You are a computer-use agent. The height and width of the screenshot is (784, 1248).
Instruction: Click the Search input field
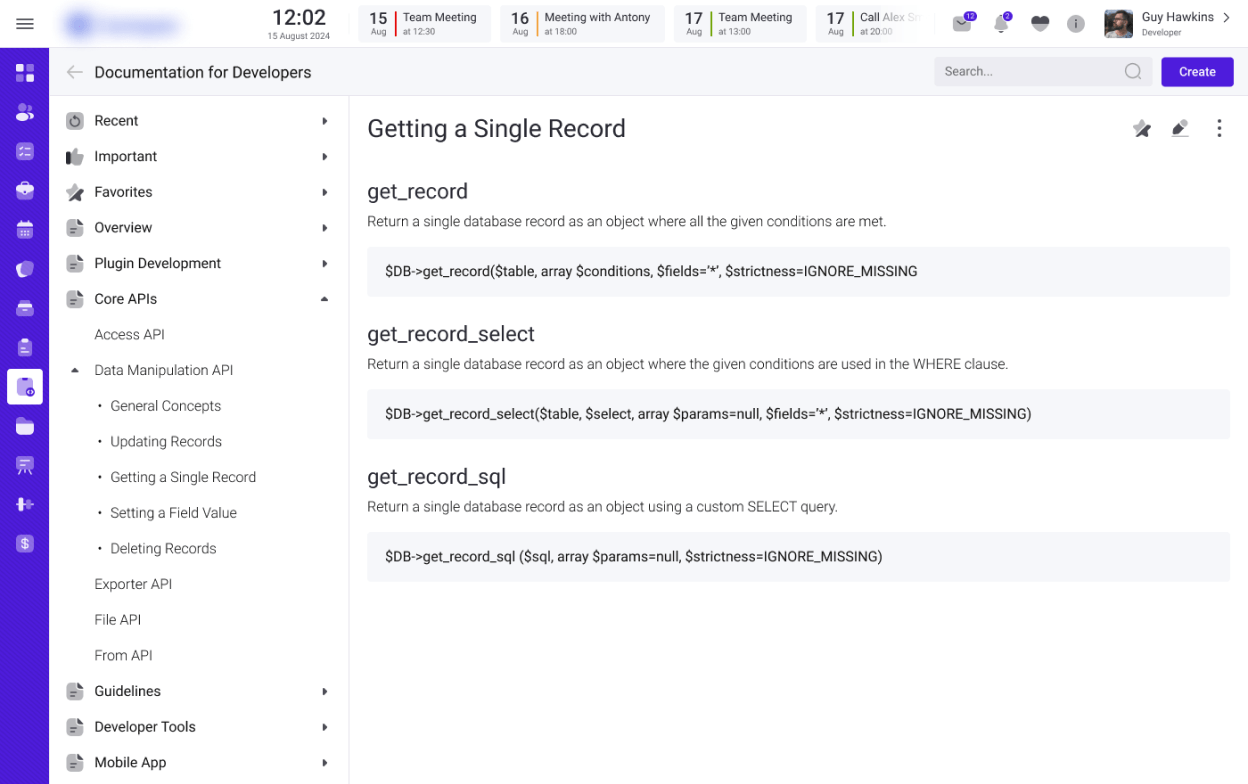[x=1028, y=72]
